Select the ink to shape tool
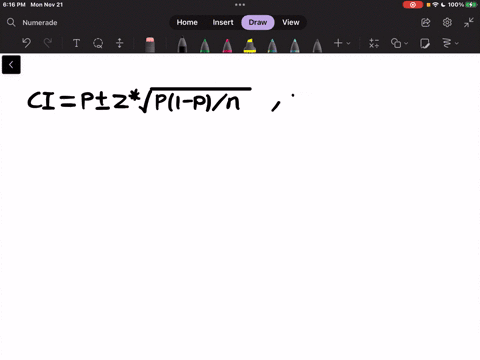This screenshot has height=360, width=480. [x=396, y=43]
